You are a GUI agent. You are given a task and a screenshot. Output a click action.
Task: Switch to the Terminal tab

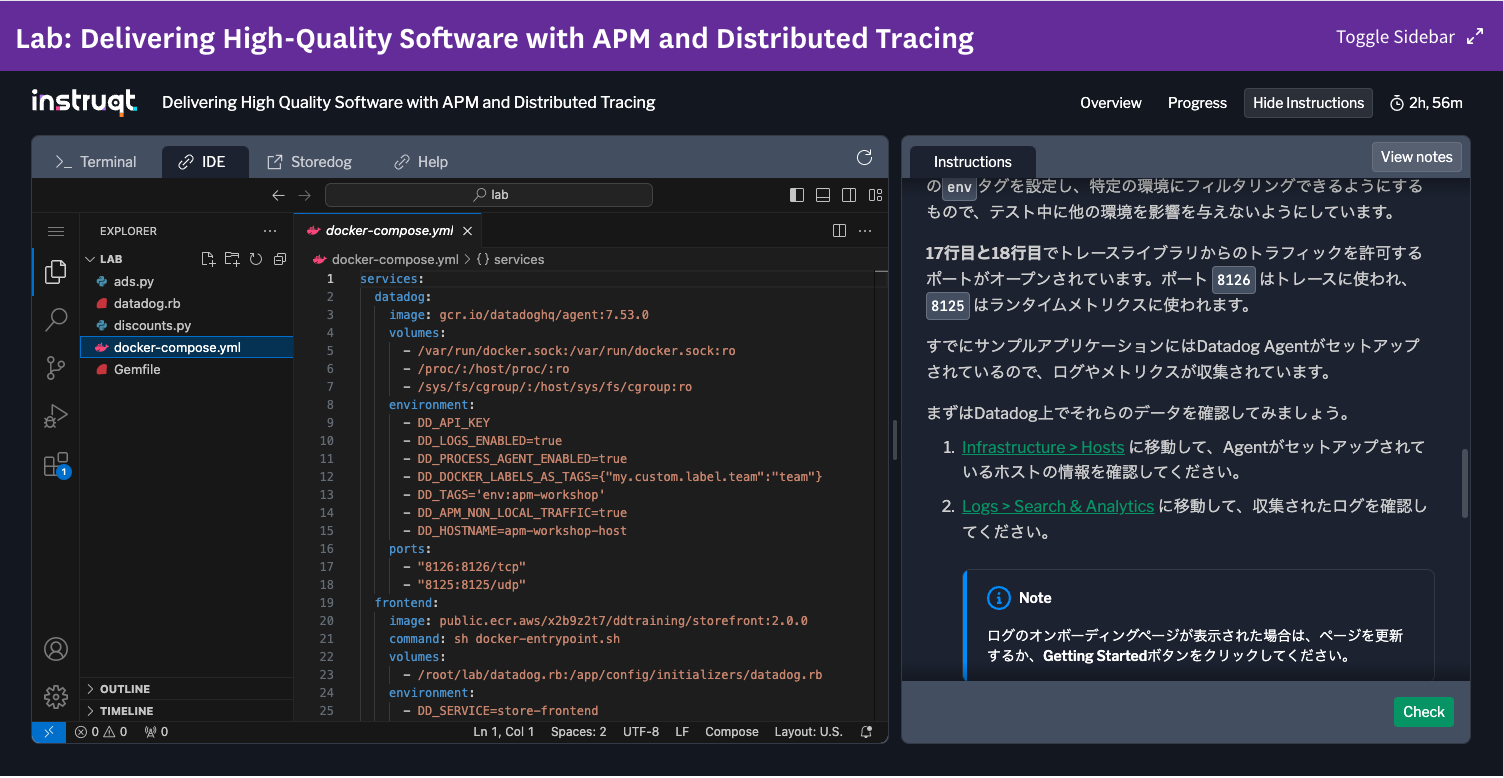96,162
